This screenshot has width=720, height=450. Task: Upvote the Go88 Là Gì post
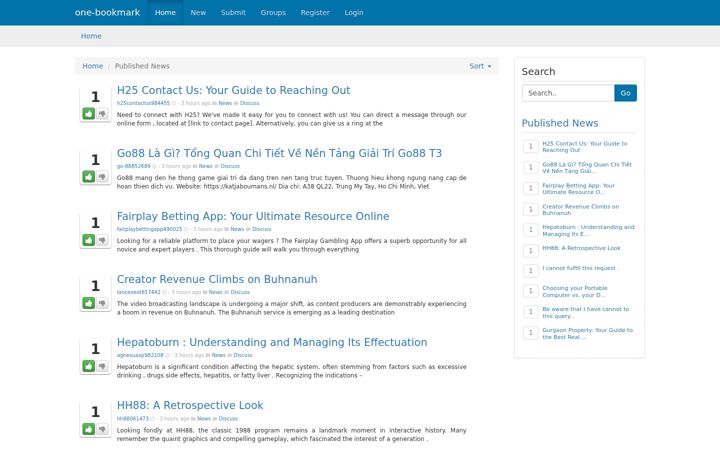click(x=89, y=176)
